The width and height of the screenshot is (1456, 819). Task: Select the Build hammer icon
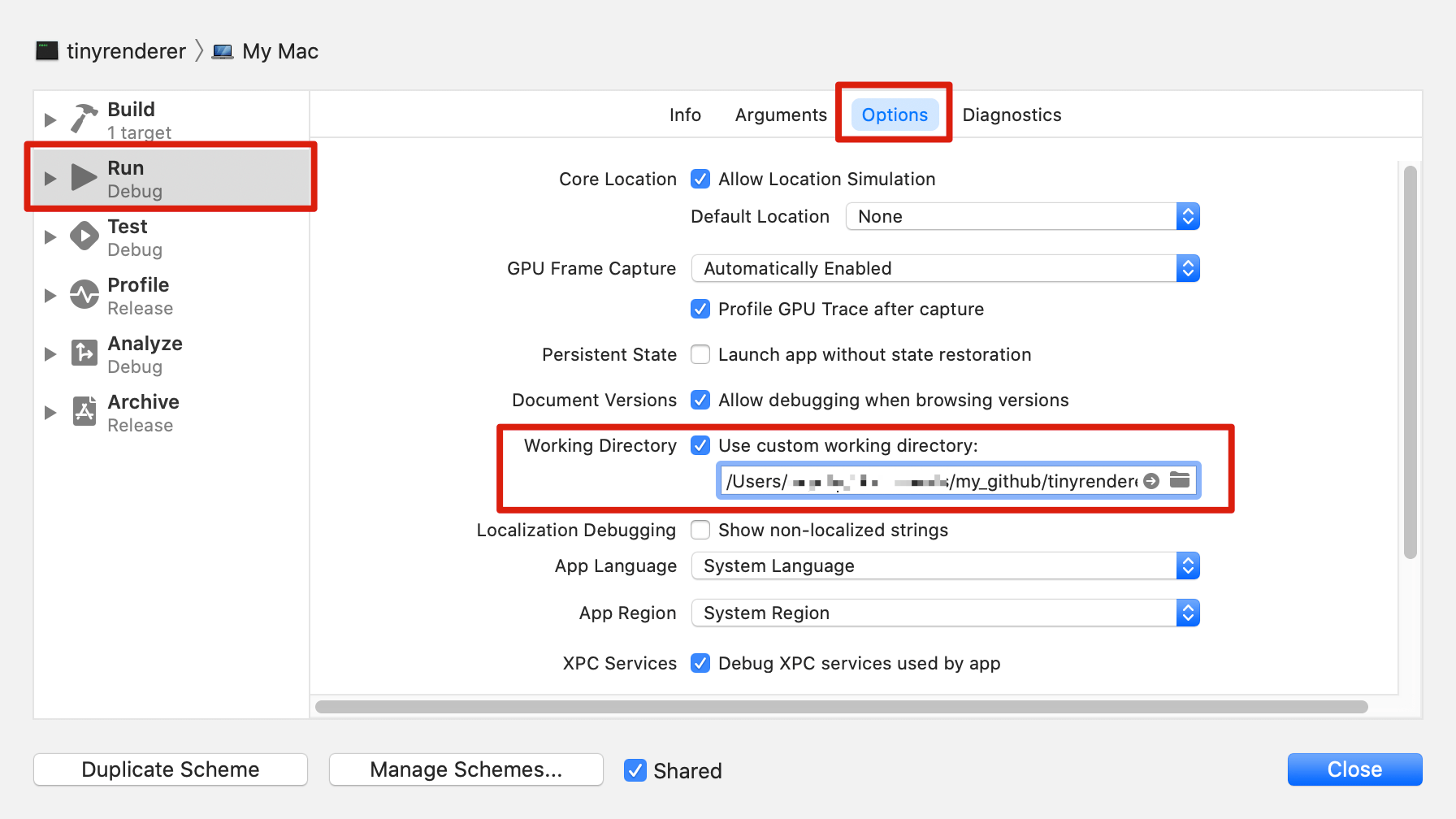(84, 119)
